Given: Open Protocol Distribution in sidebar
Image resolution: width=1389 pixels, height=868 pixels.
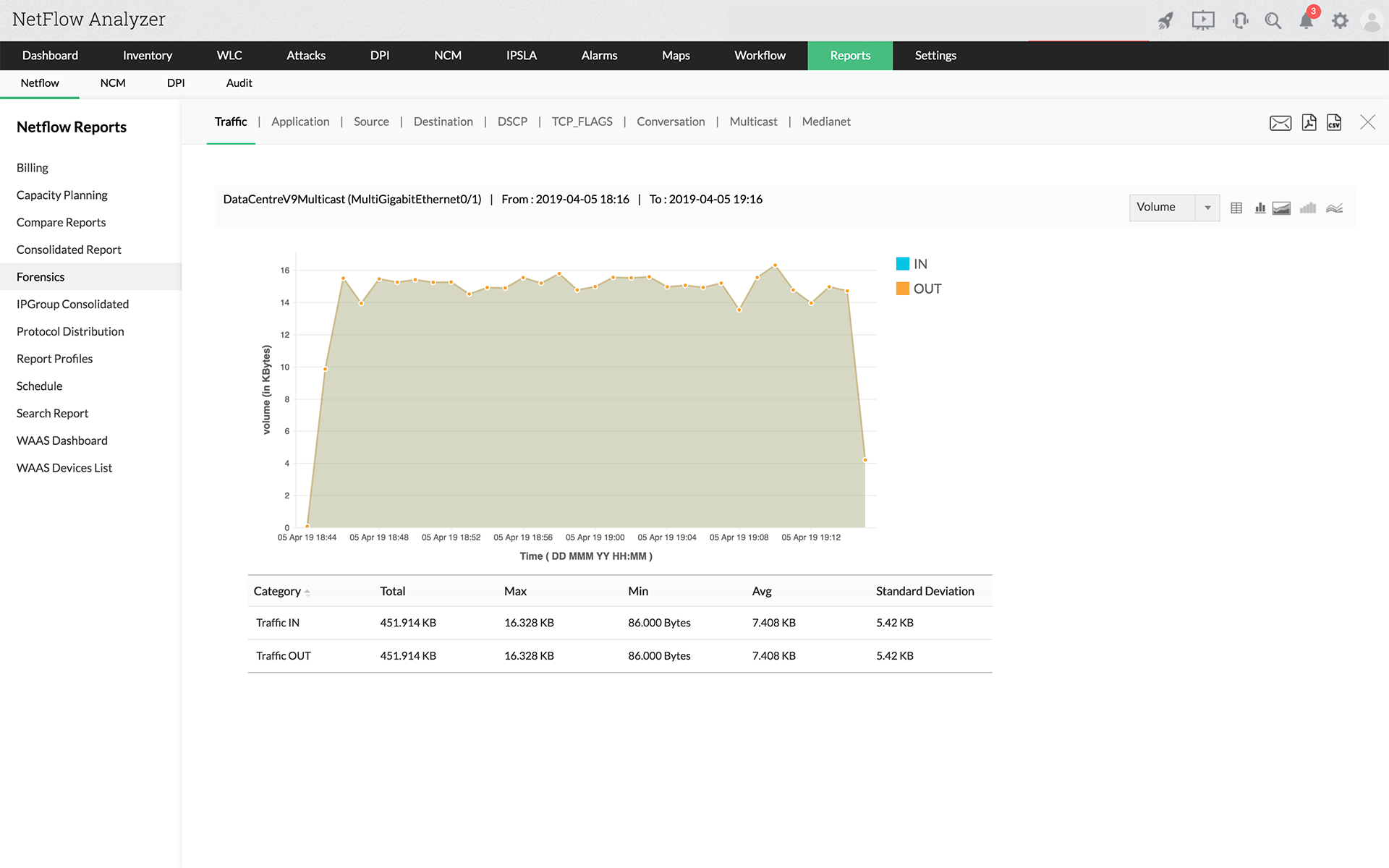Looking at the screenshot, I should [x=70, y=331].
